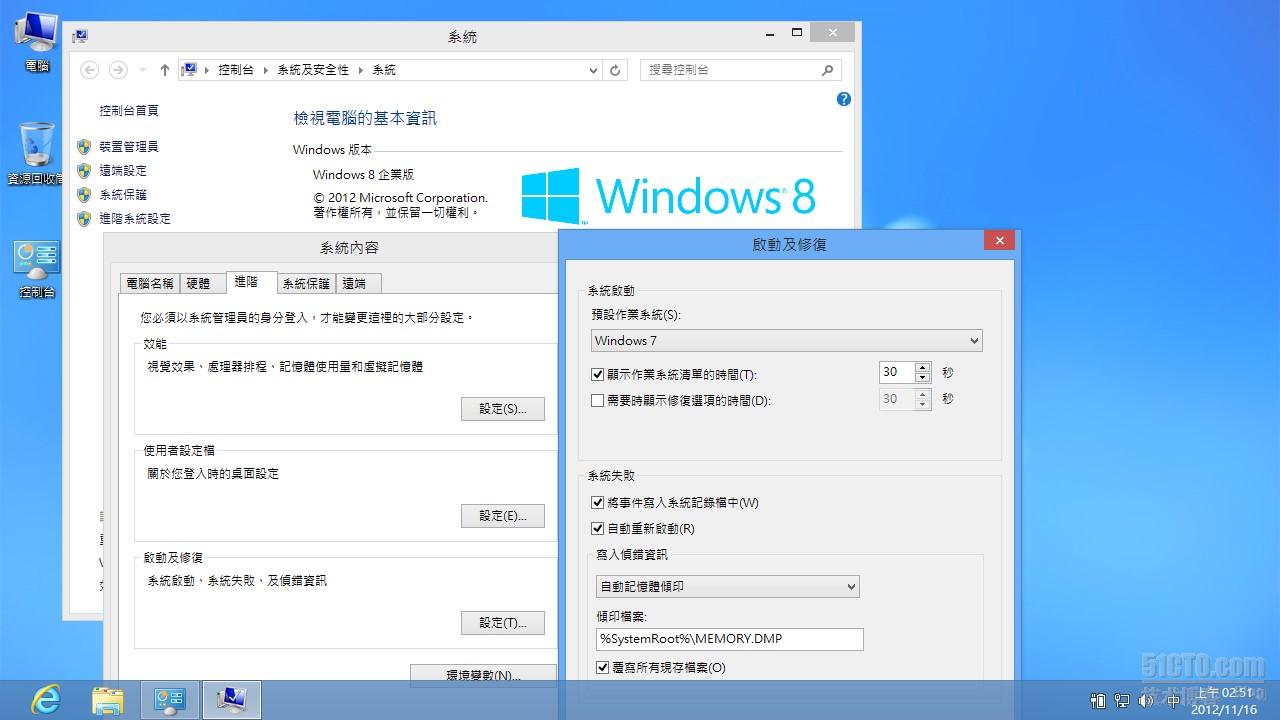Click 設定(E) button under 使用者設定檔
Viewport: 1280px width, 720px height.
pyautogui.click(x=503, y=516)
